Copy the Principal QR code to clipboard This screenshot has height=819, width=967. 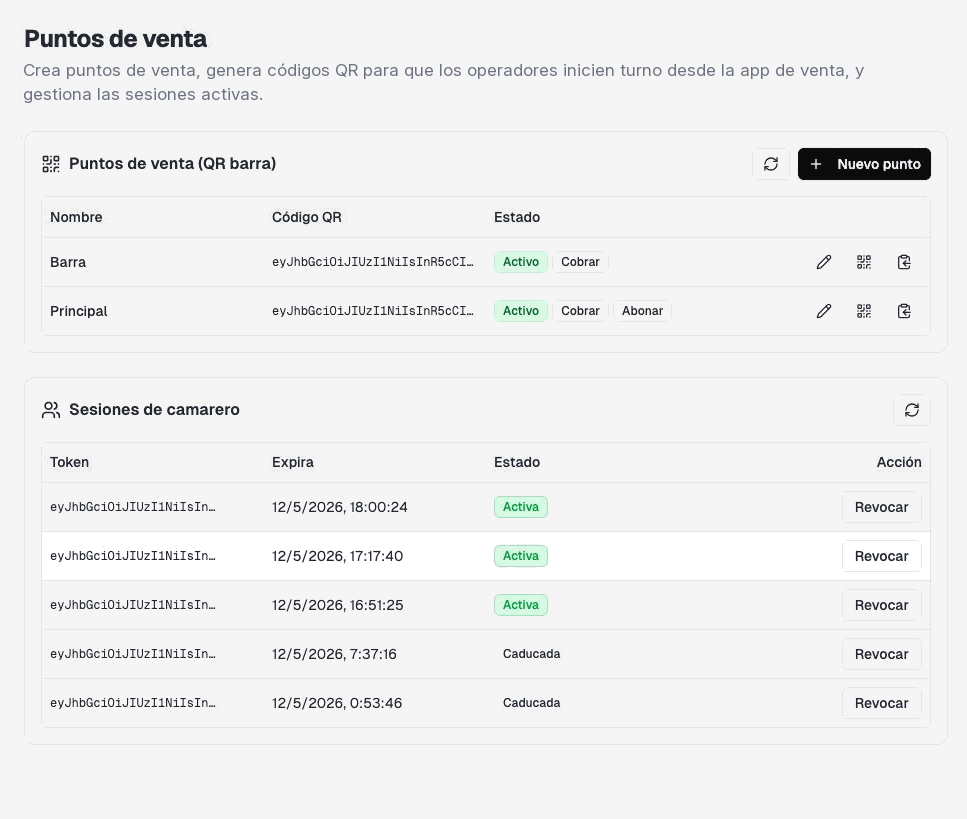tap(903, 311)
